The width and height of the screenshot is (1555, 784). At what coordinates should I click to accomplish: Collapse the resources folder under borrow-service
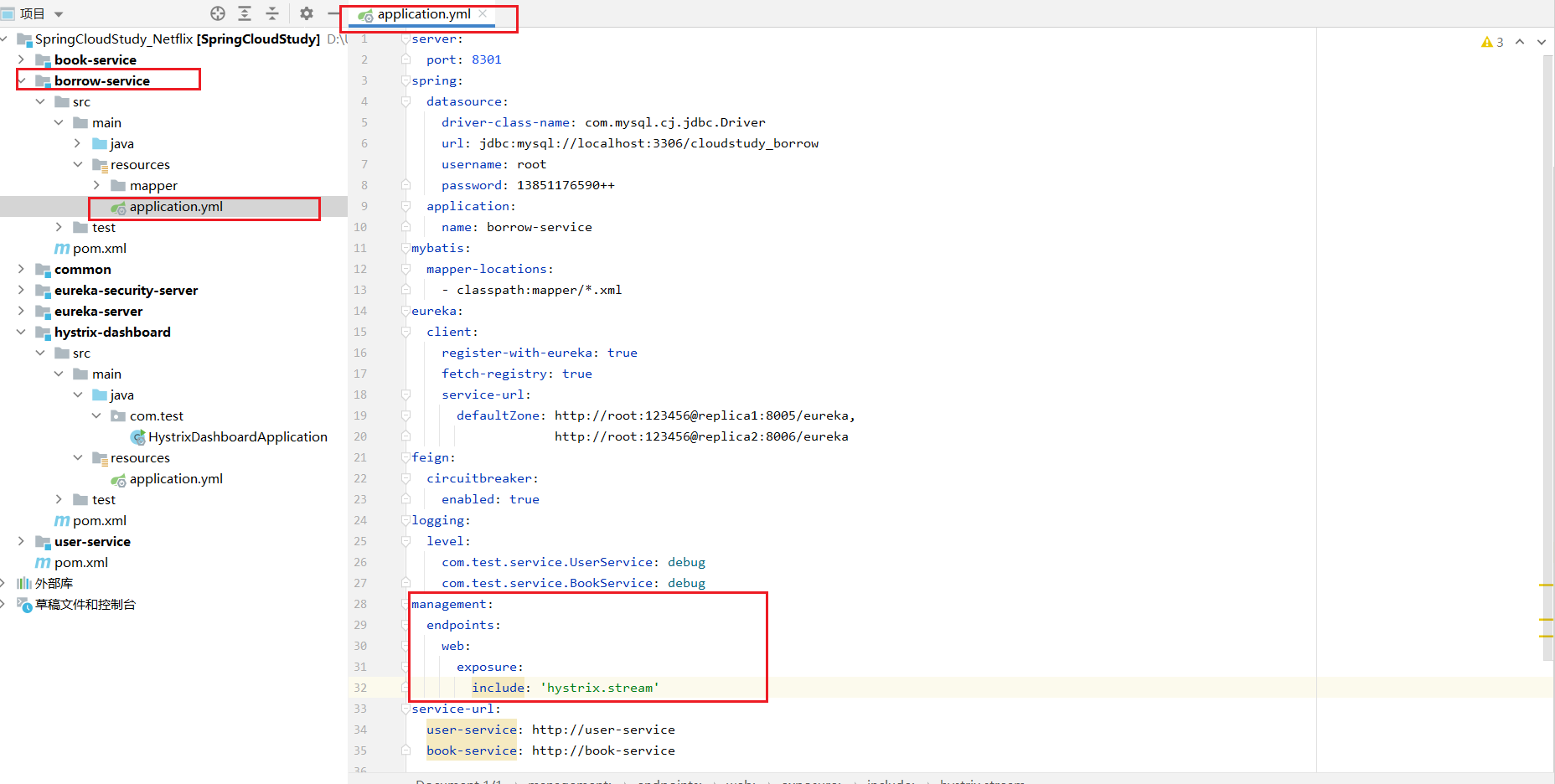click(78, 164)
